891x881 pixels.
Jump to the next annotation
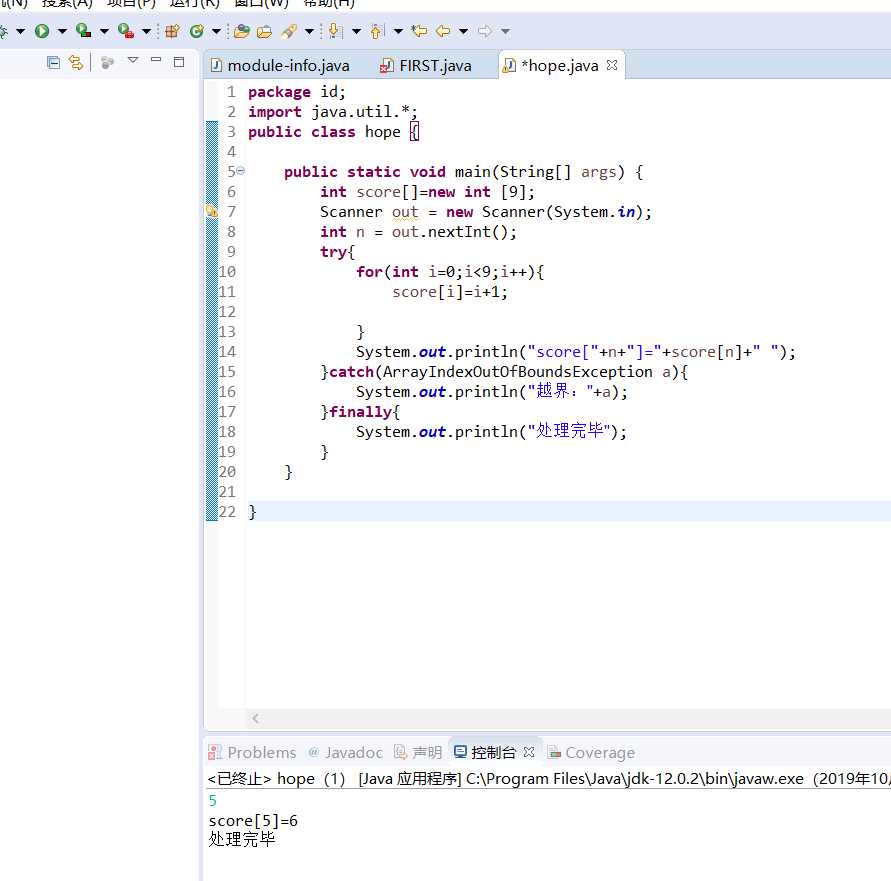pyautogui.click(x=335, y=31)
